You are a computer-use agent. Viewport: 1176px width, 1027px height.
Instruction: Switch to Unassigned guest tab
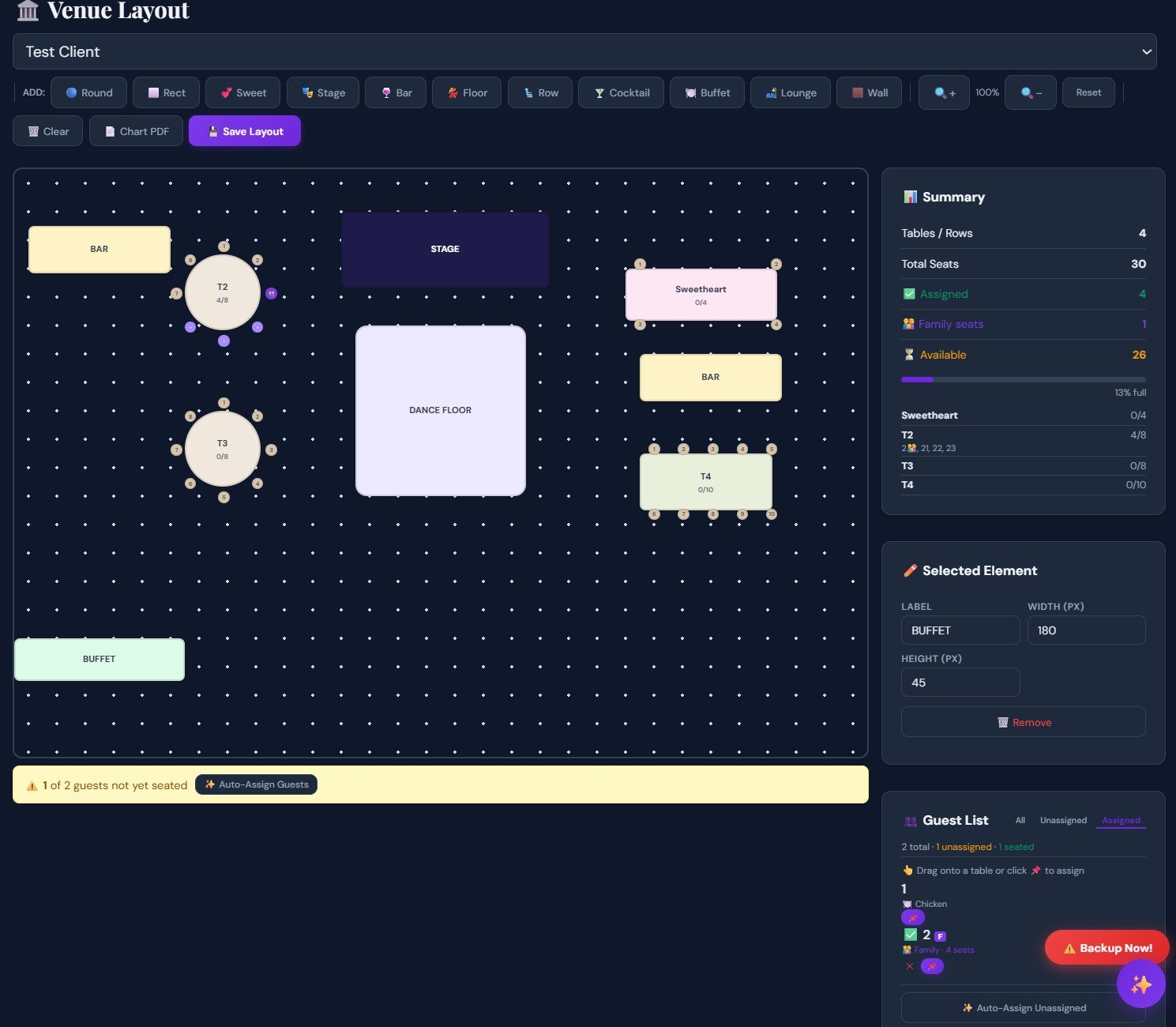(x=1063, y=820)
